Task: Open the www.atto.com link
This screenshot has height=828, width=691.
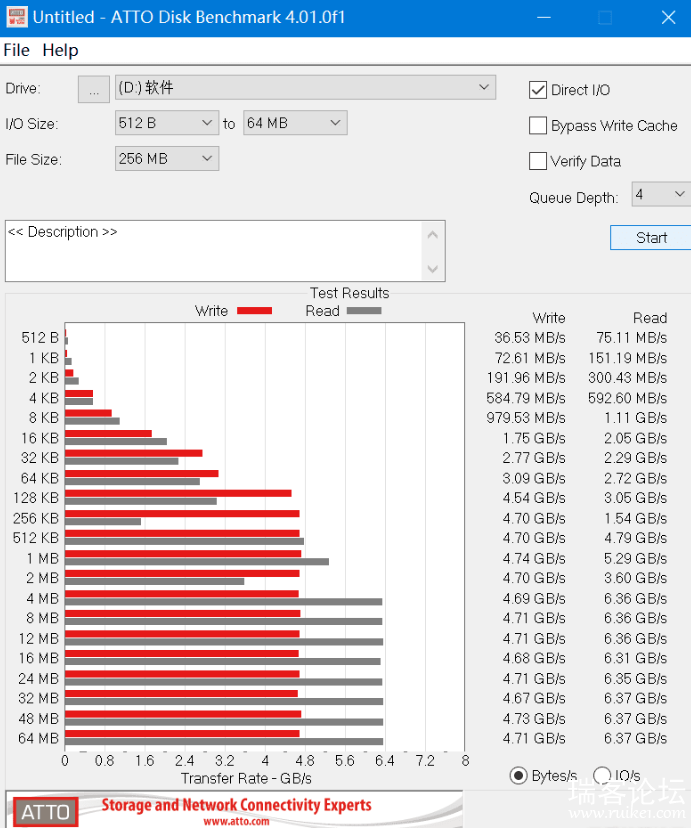Action: point(236,822)
